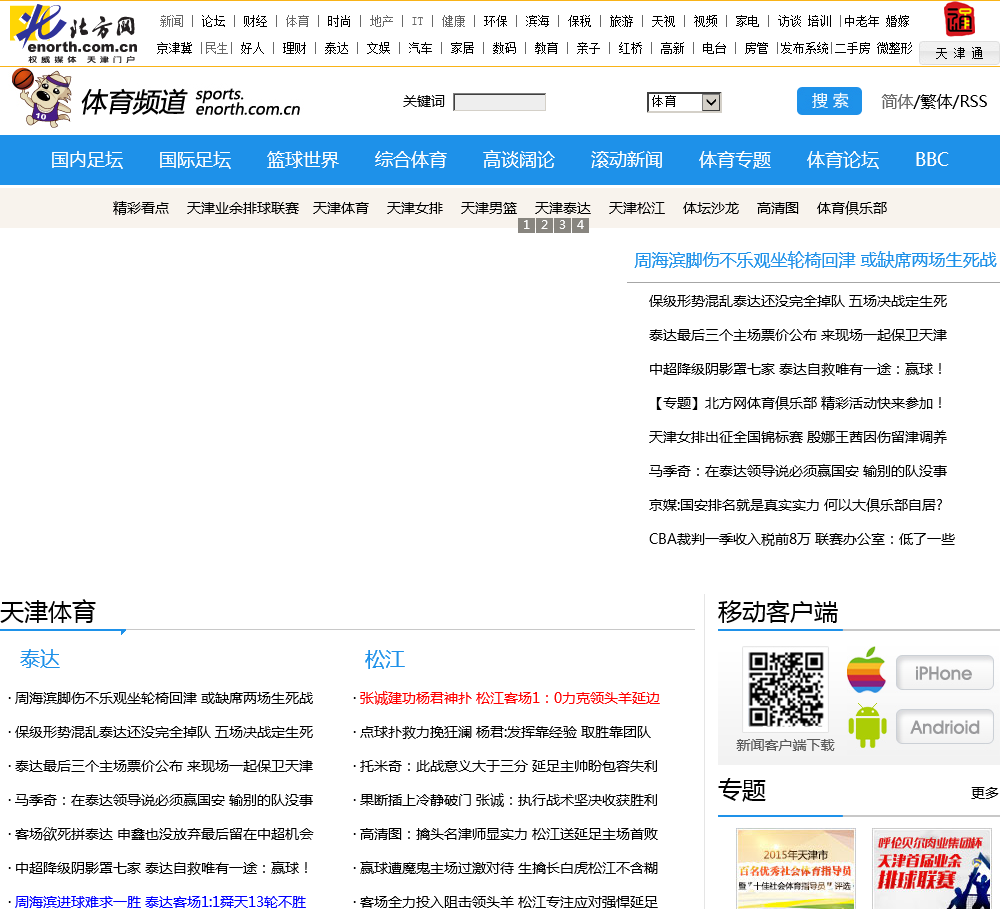Select slide 3 in slideshow pager
This screenshot has width=1000, height=909.
(x=562, y=225)
